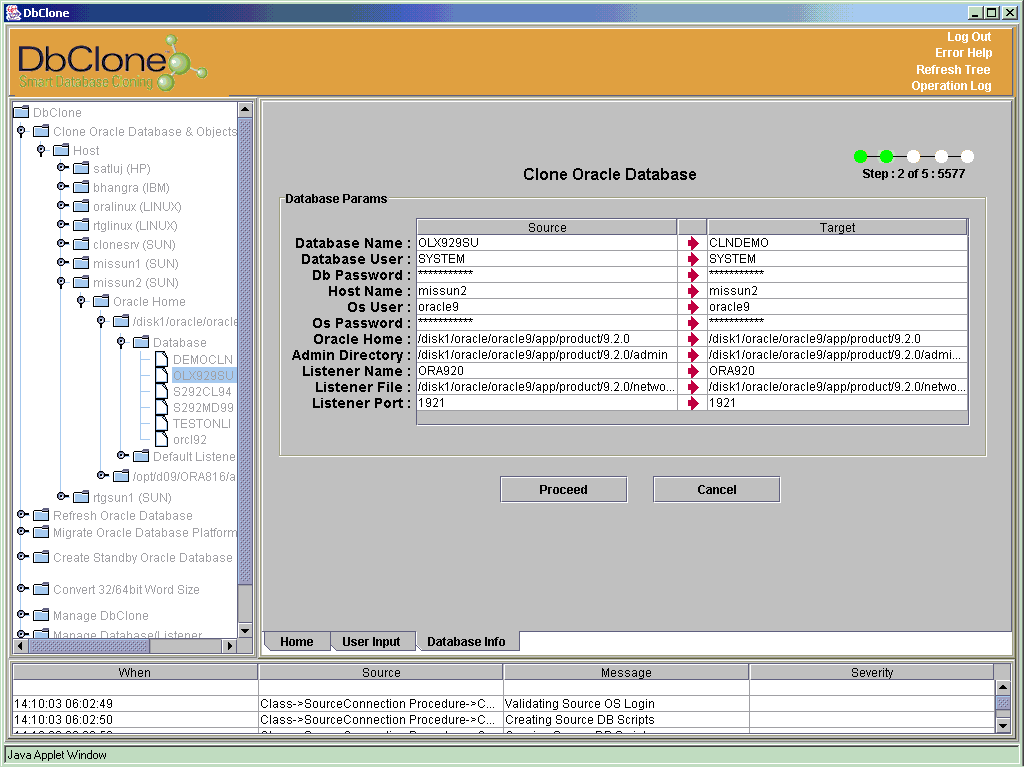Click the Cancel button
This screenshot has height=768, width=1024.
click(x=716, y=490)
